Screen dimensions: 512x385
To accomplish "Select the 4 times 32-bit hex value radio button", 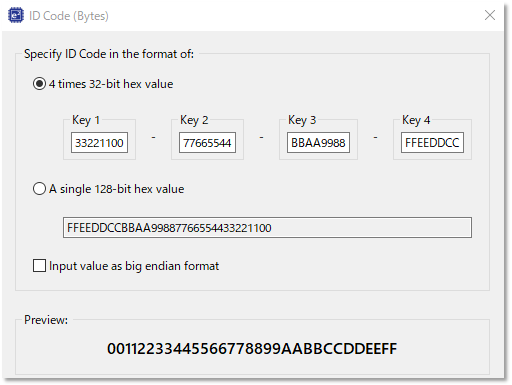I will (39, 84).
